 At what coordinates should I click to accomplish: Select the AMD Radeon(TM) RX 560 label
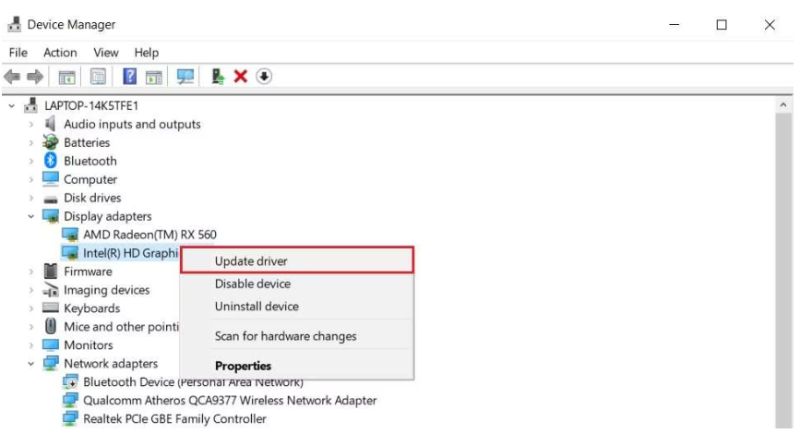149,234
